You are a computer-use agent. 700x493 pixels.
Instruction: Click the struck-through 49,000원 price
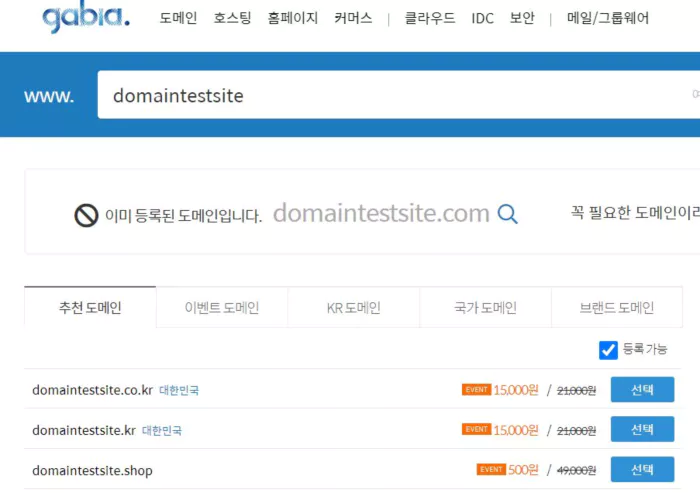[576, 470]
